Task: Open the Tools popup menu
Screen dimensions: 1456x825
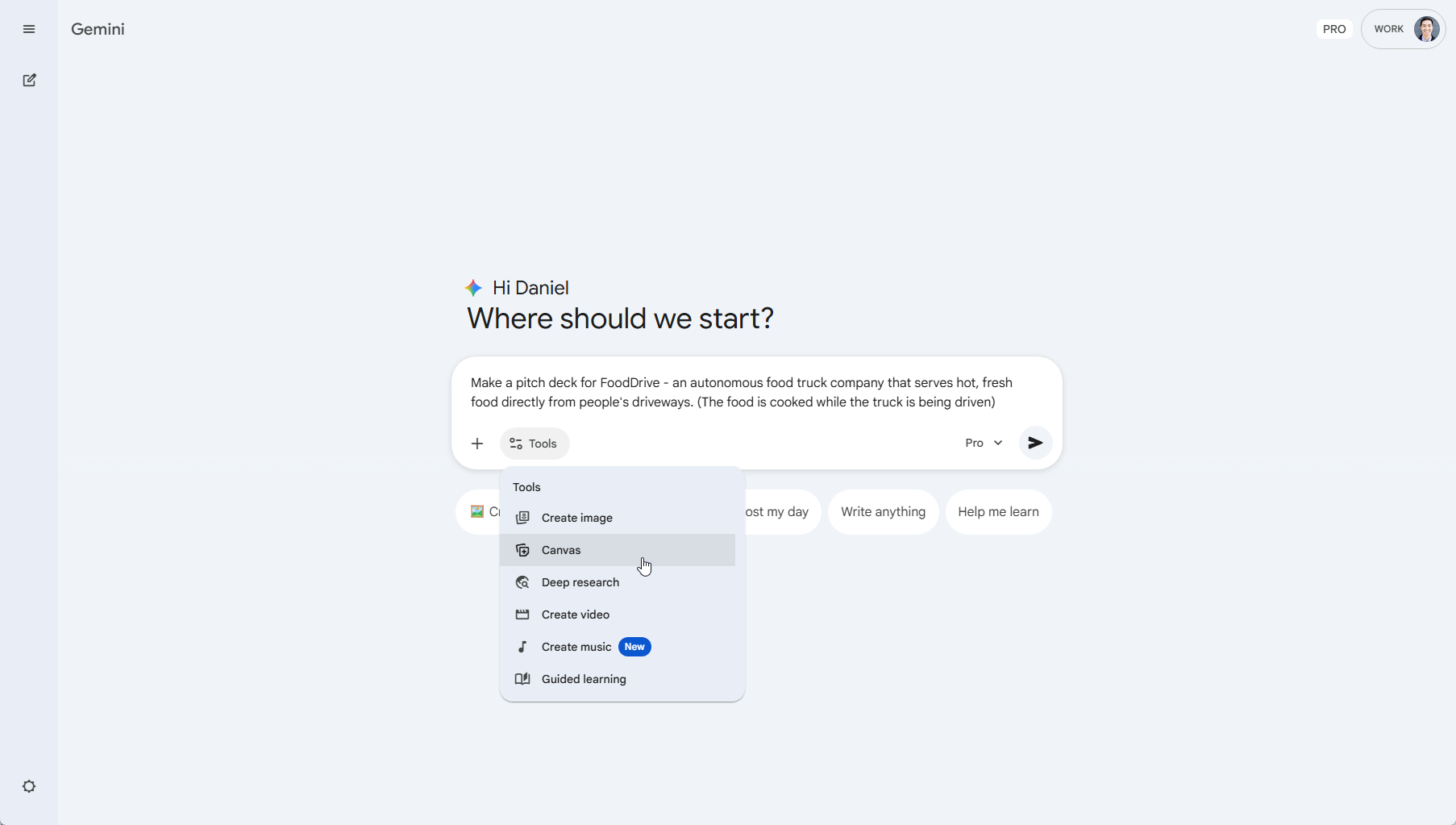Action: tap(535, 444)
